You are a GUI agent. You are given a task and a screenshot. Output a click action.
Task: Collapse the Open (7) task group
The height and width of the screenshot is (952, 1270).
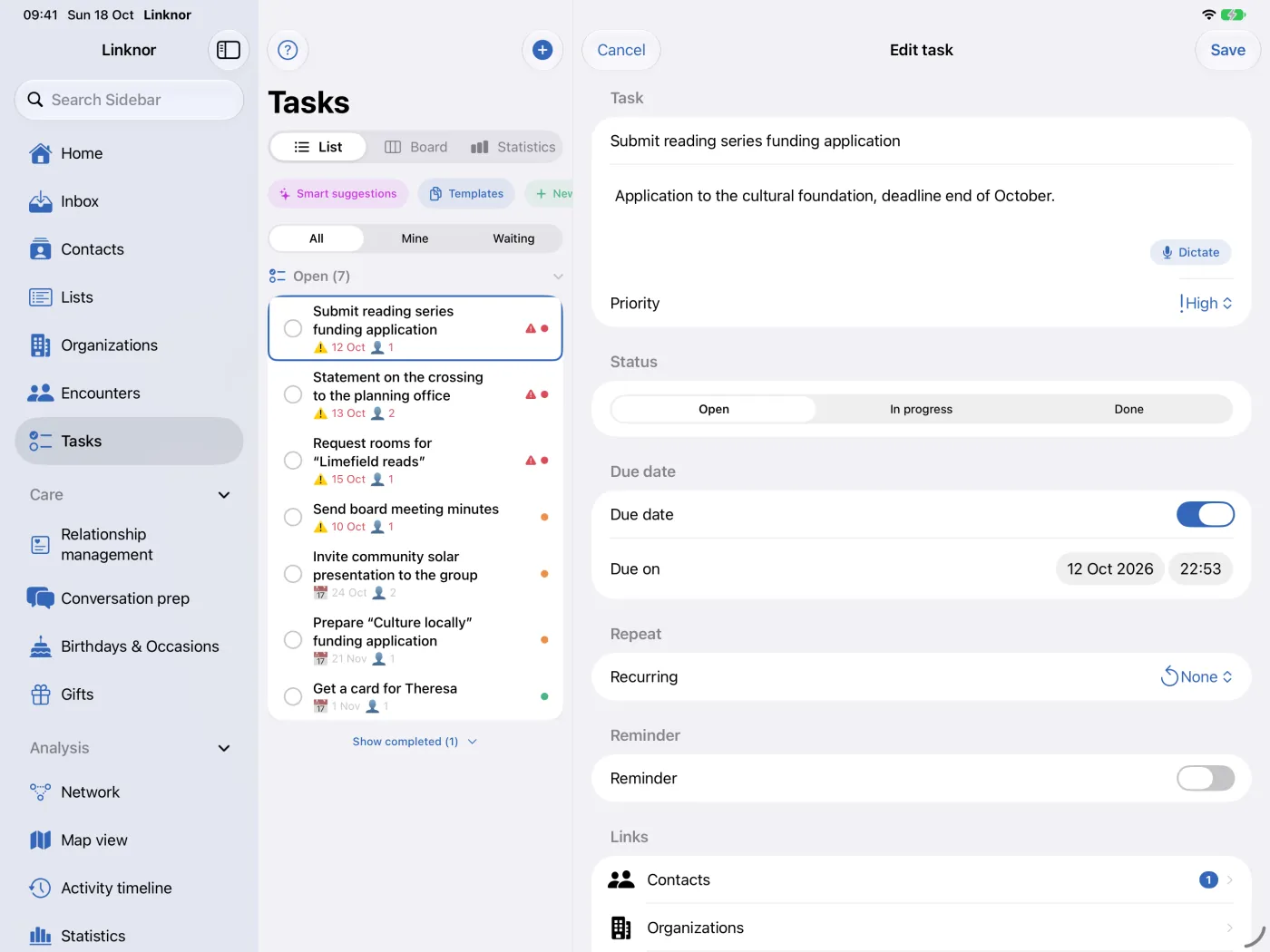[558, 277]
